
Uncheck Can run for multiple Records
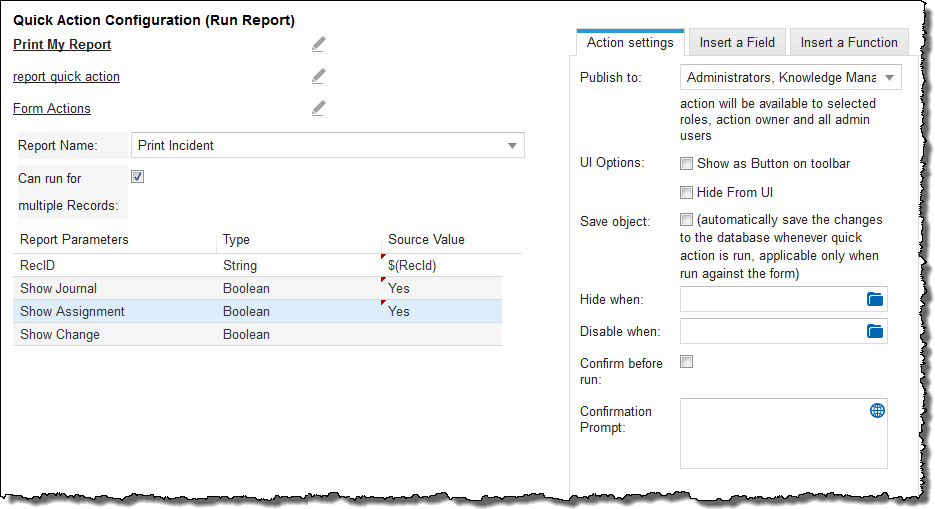pyautogui.click(x=138, y=177)
